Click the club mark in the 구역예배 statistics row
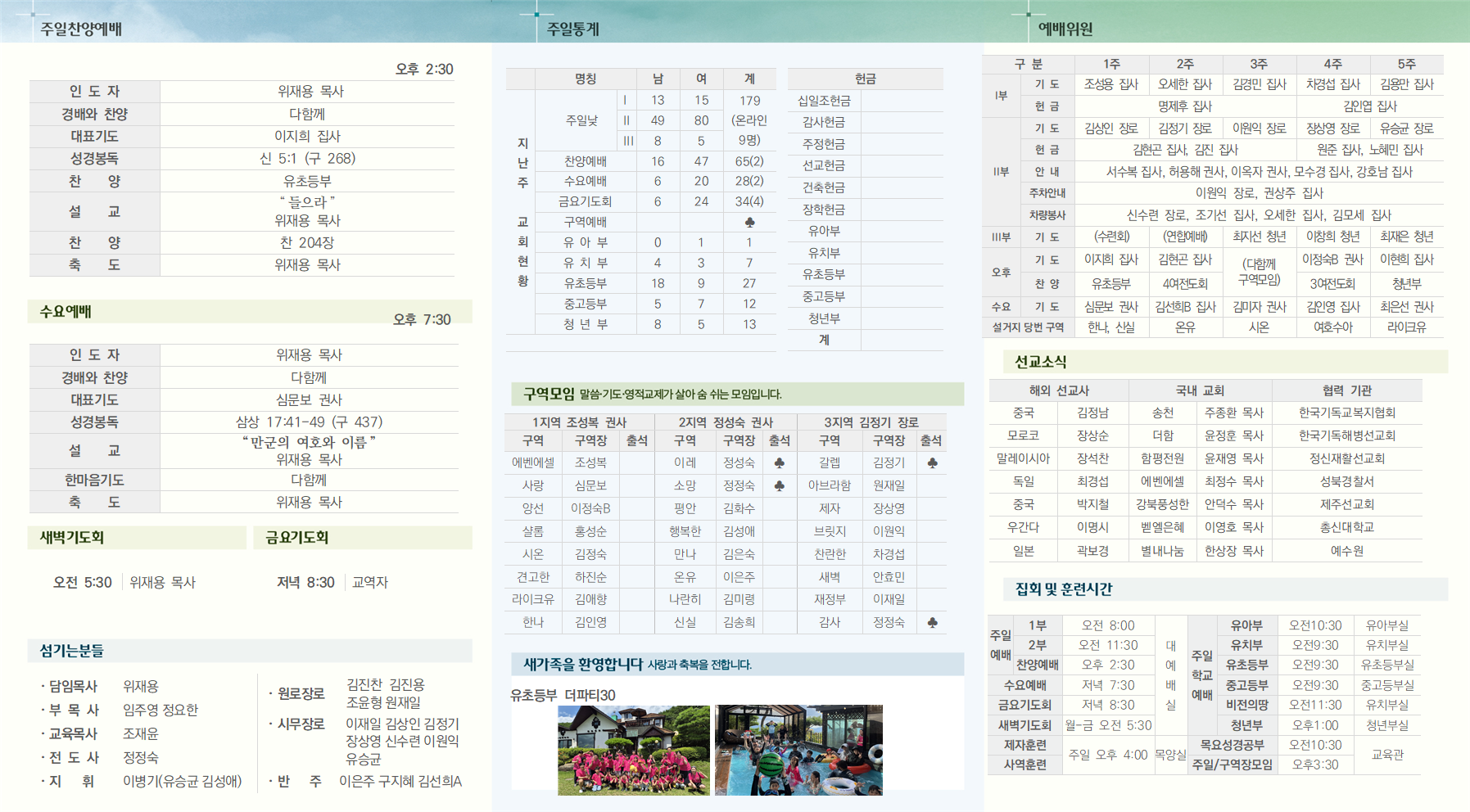Viewport: 1470px width, 812px height. (x=749, y=223)
